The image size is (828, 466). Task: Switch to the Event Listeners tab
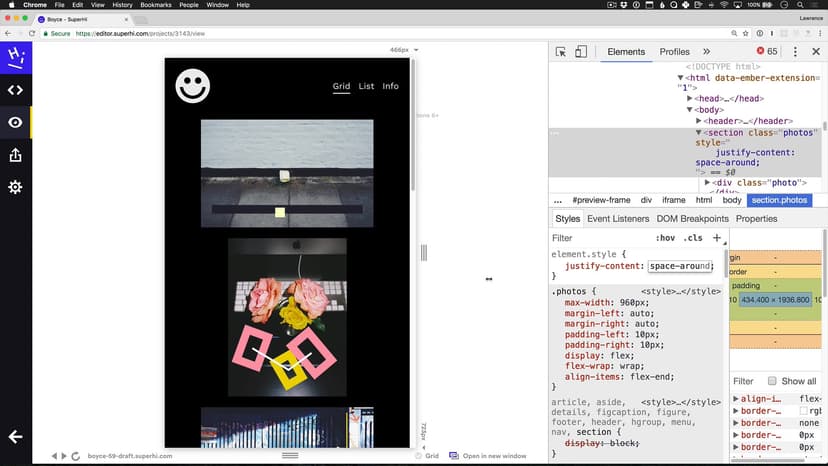pos(617,219)
